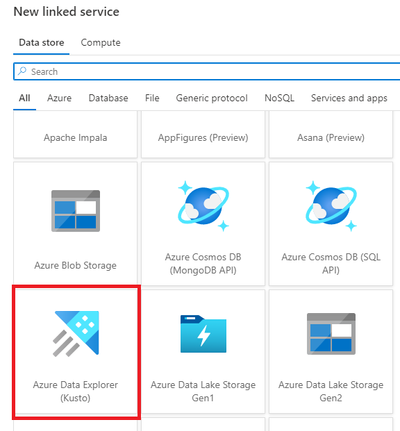Select the Apache Impala tile
Viewport: 400px width, 431px height.
(x=75, y=135)
